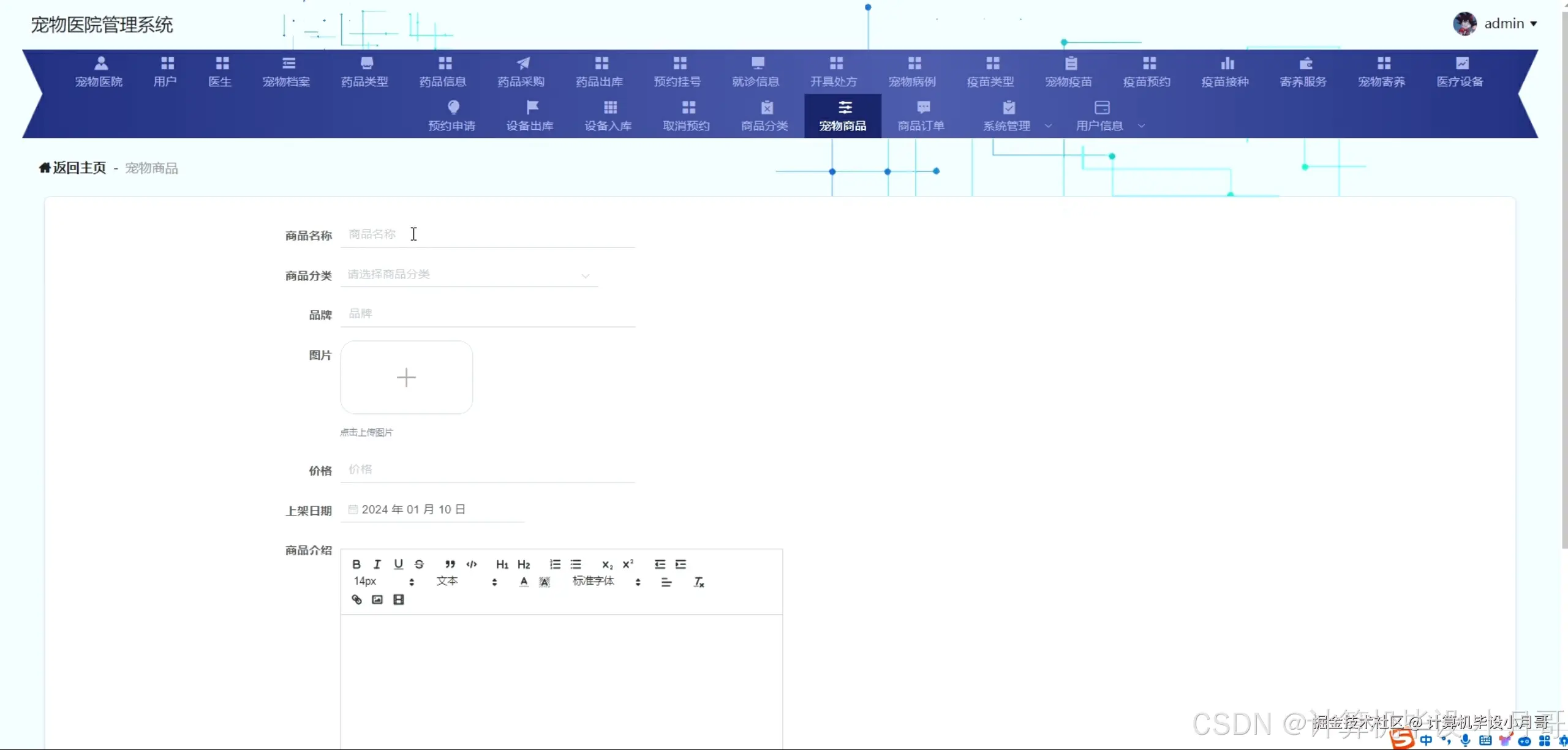Click the insert video icon

click(399, 599)
